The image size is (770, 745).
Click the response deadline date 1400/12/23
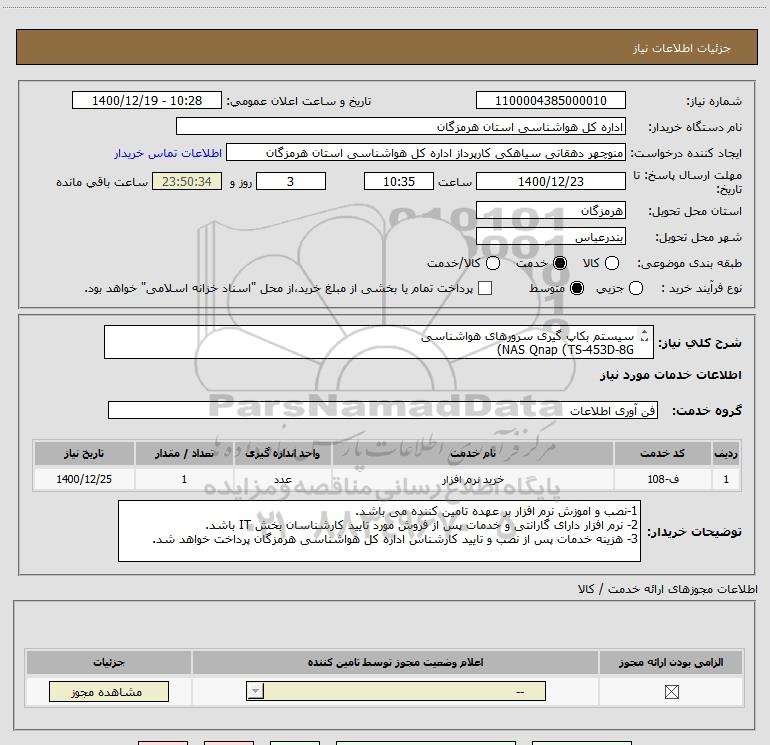550,182
